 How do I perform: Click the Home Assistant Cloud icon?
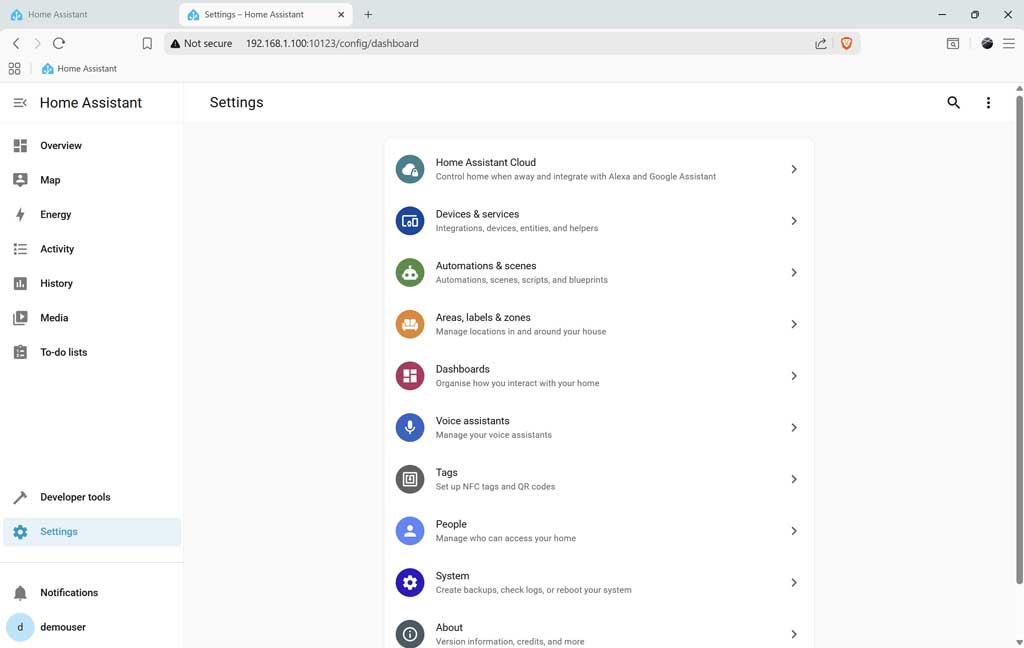pyautogui.click(x=410, y=169)
